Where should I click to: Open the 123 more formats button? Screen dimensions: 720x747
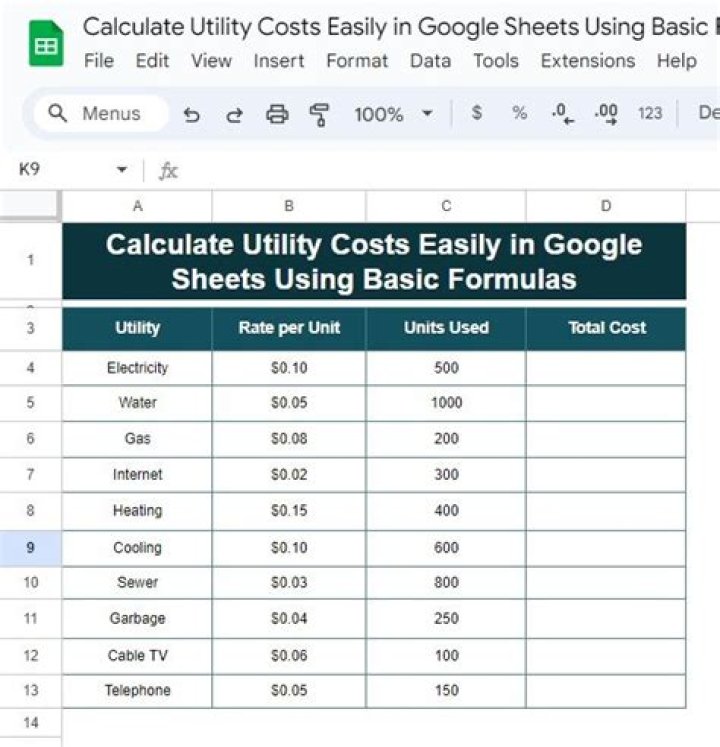[650, 113]
